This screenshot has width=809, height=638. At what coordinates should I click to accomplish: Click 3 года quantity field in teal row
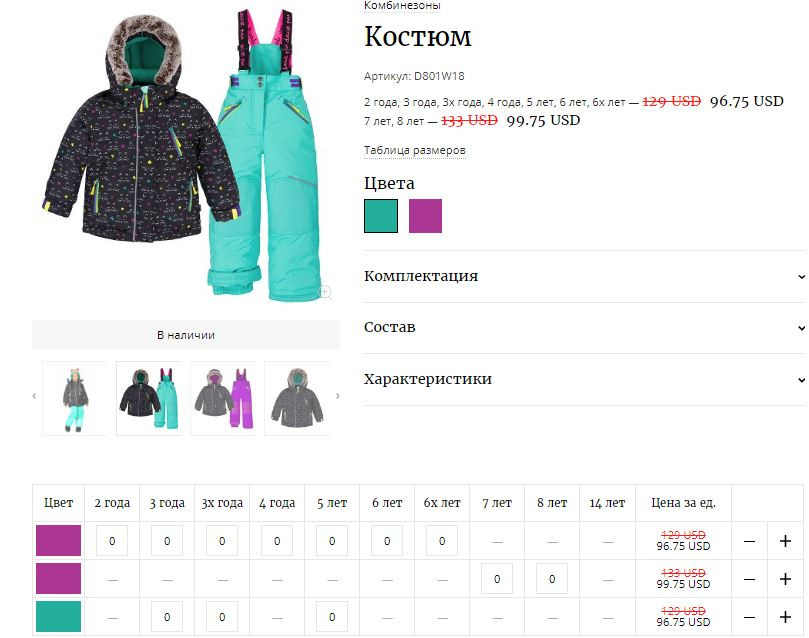pos(167,617)
